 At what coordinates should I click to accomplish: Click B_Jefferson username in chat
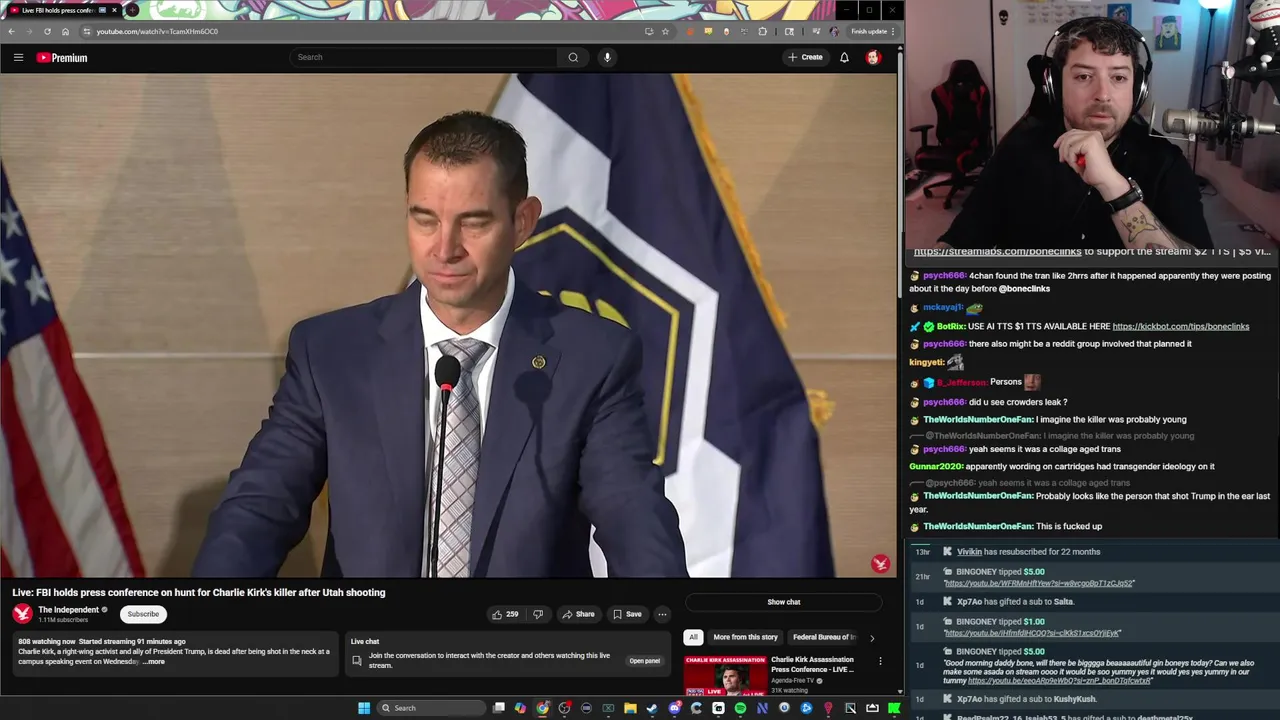(x=961, y=382)
